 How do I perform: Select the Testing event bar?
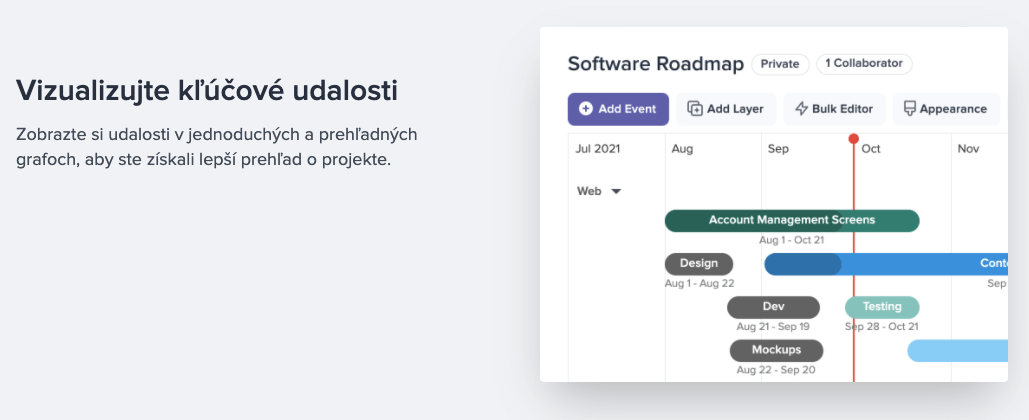tap(882, 307)
